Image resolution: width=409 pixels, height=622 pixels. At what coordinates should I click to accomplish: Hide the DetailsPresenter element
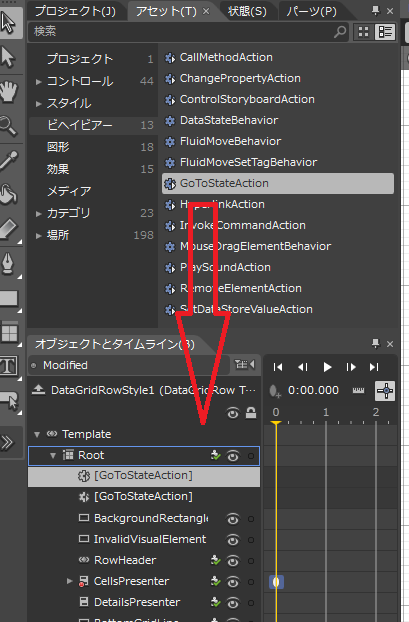tap(233, 603)
